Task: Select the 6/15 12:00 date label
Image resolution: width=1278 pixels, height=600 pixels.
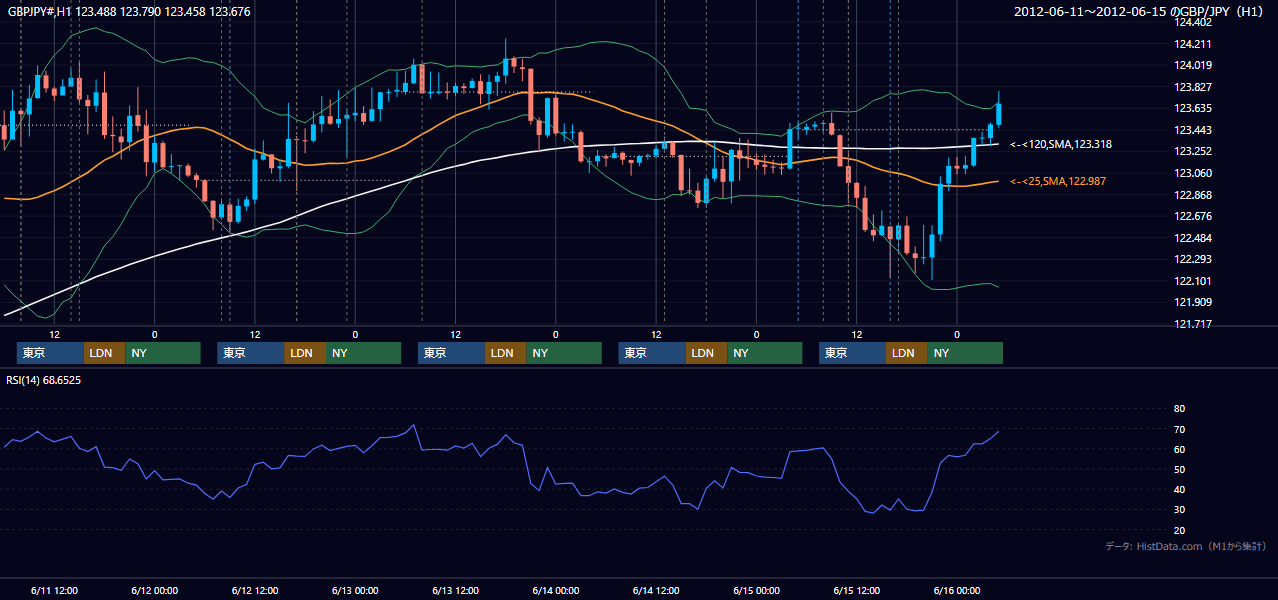Action: click(x=856, y=590)
